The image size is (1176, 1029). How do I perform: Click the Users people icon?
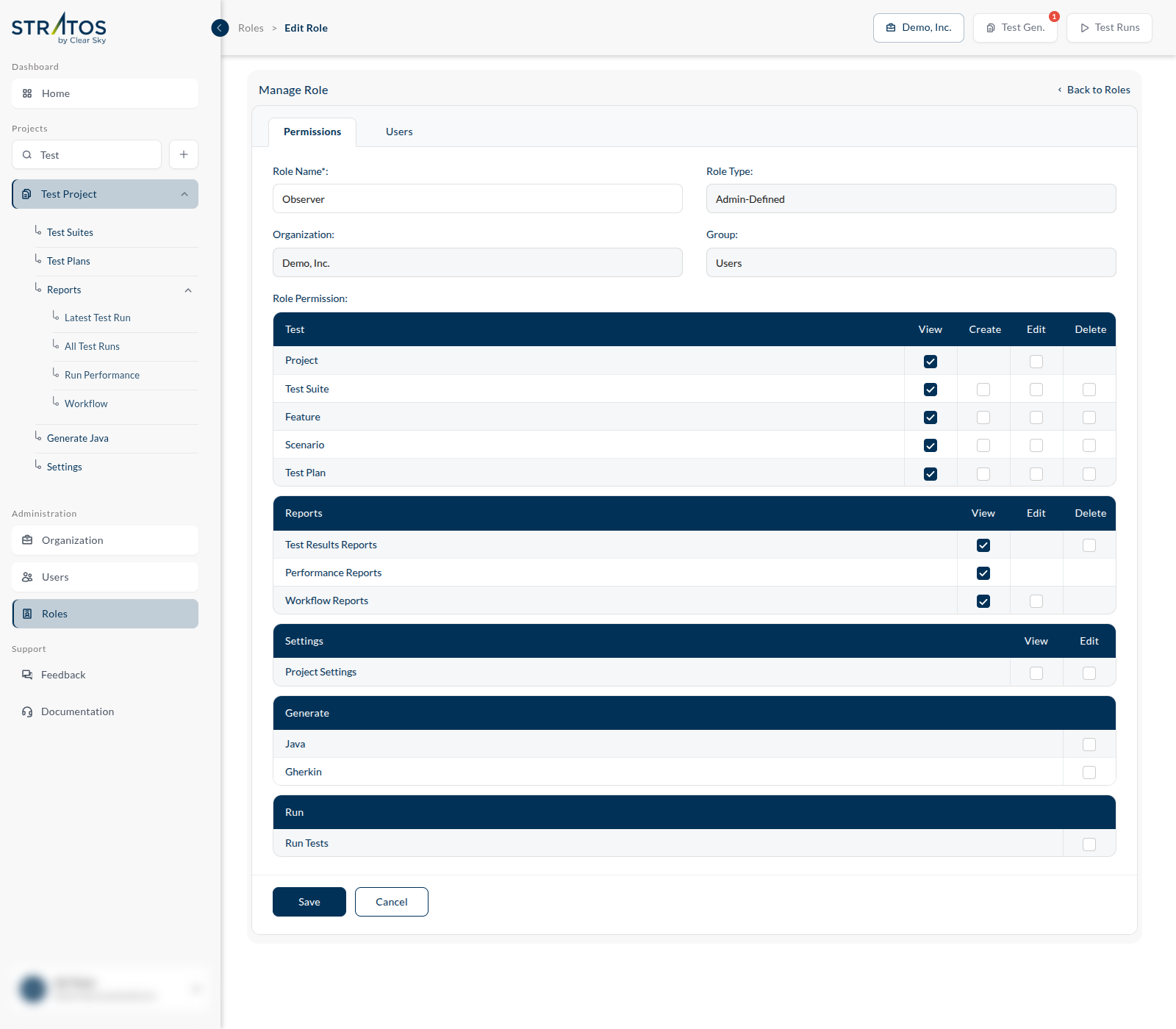pyautogui.click(x=27, y=577)
